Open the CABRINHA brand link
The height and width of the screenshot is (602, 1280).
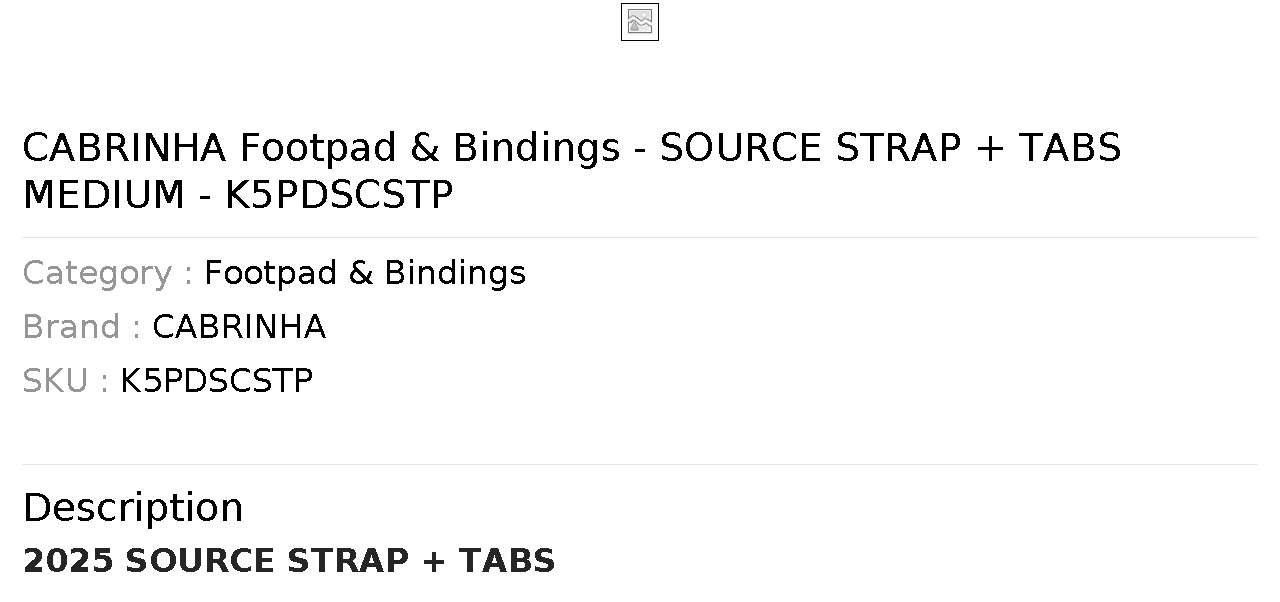(239, 327)
